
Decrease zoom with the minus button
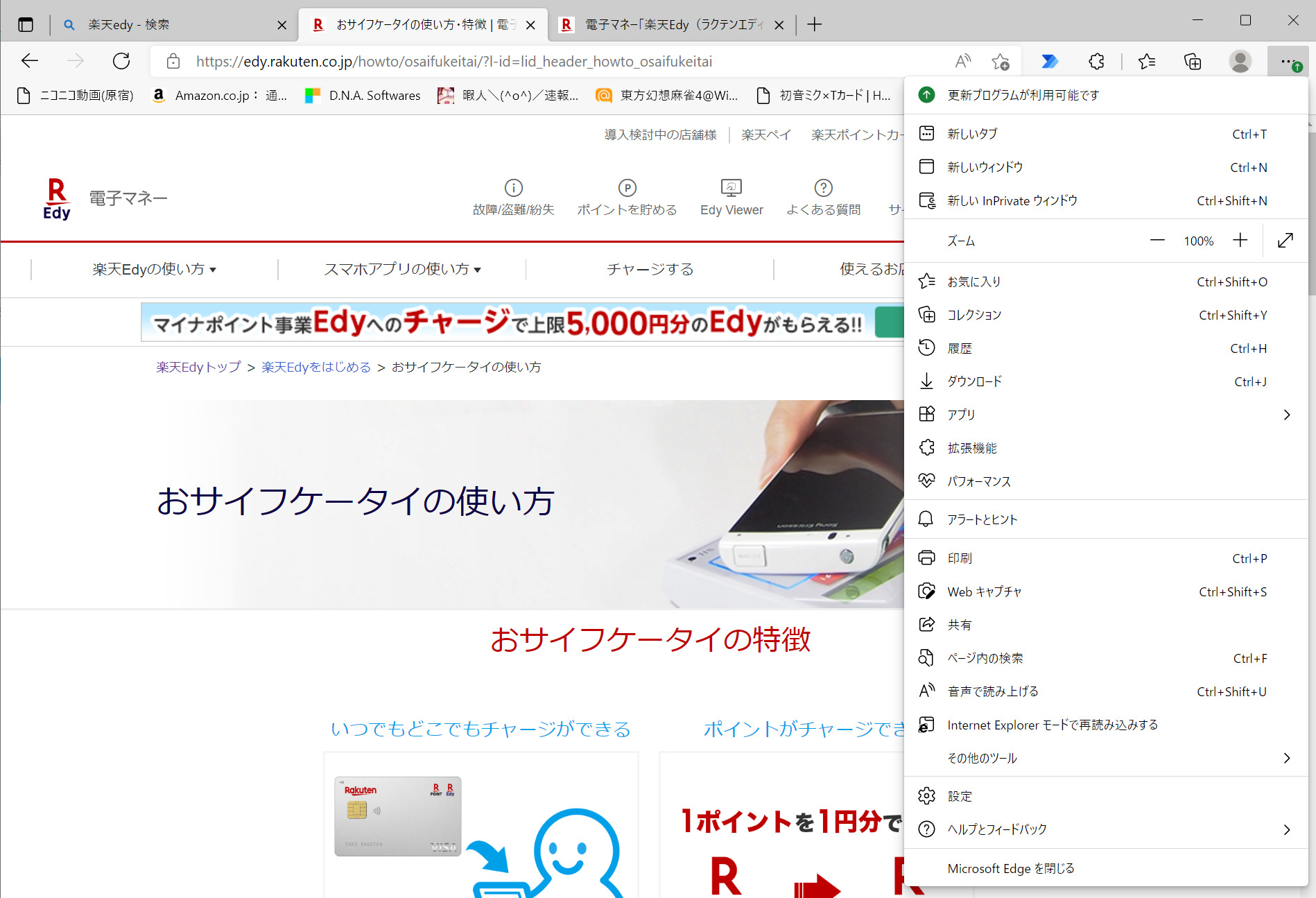(1157, 241)
